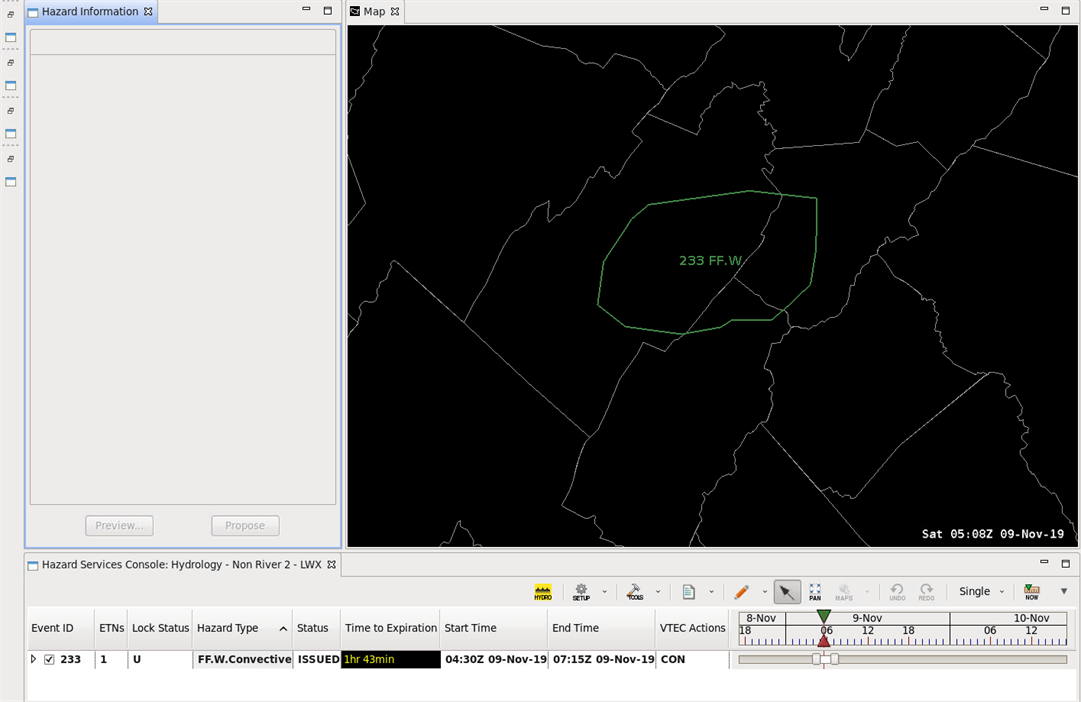Uncheck the event 233 checkbox

(x=49, y=659)
